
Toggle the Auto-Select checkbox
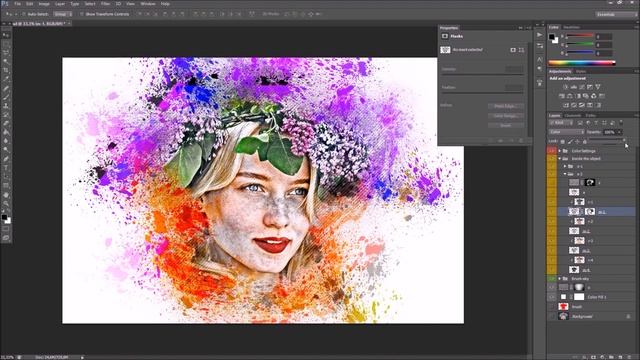(x=23, y=14)
